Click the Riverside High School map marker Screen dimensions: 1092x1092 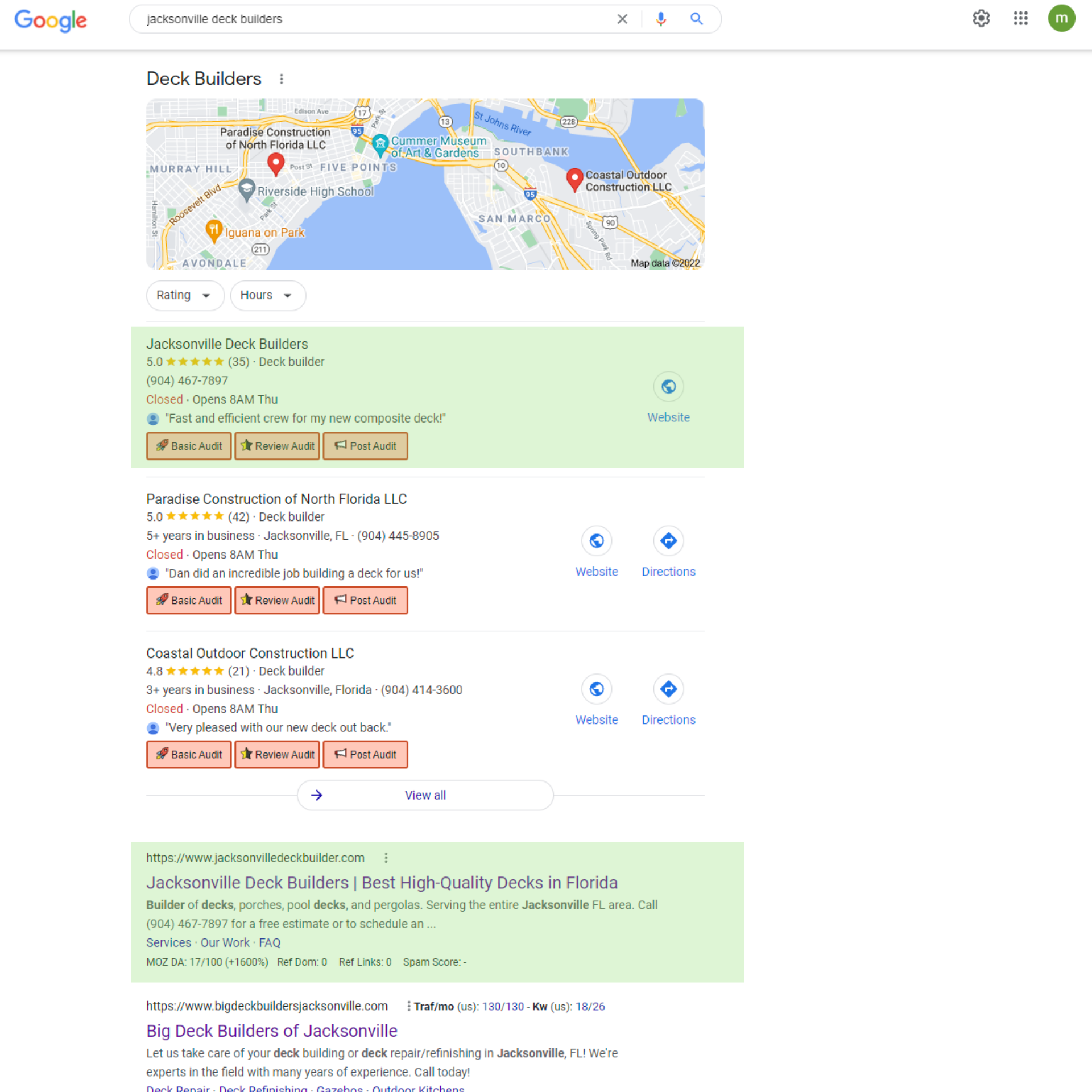tap(246, 189)
